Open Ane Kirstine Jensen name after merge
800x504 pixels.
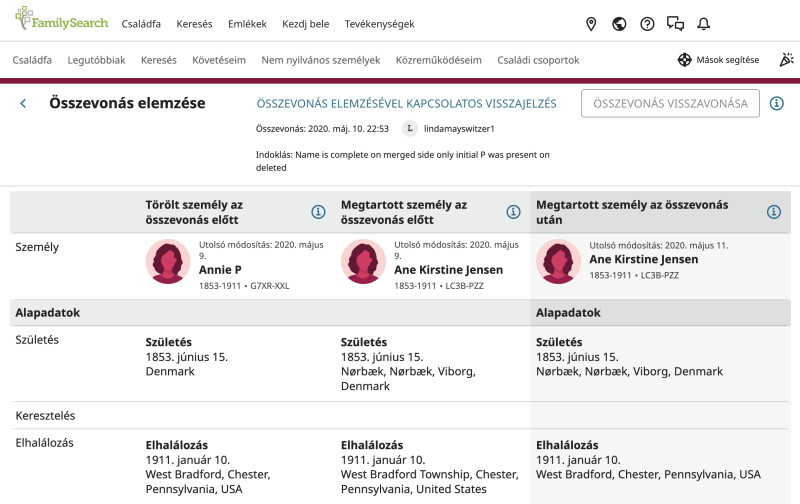[x=644, y=259]
